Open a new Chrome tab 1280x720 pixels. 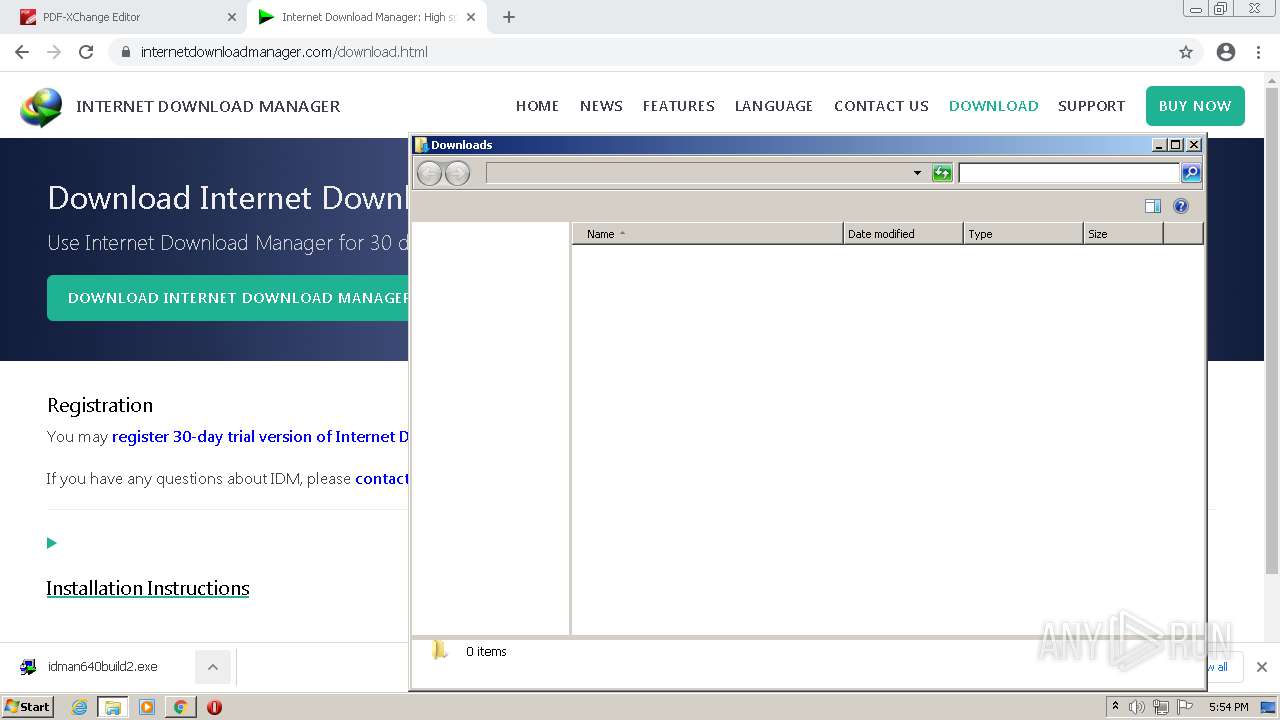(509, 17)
